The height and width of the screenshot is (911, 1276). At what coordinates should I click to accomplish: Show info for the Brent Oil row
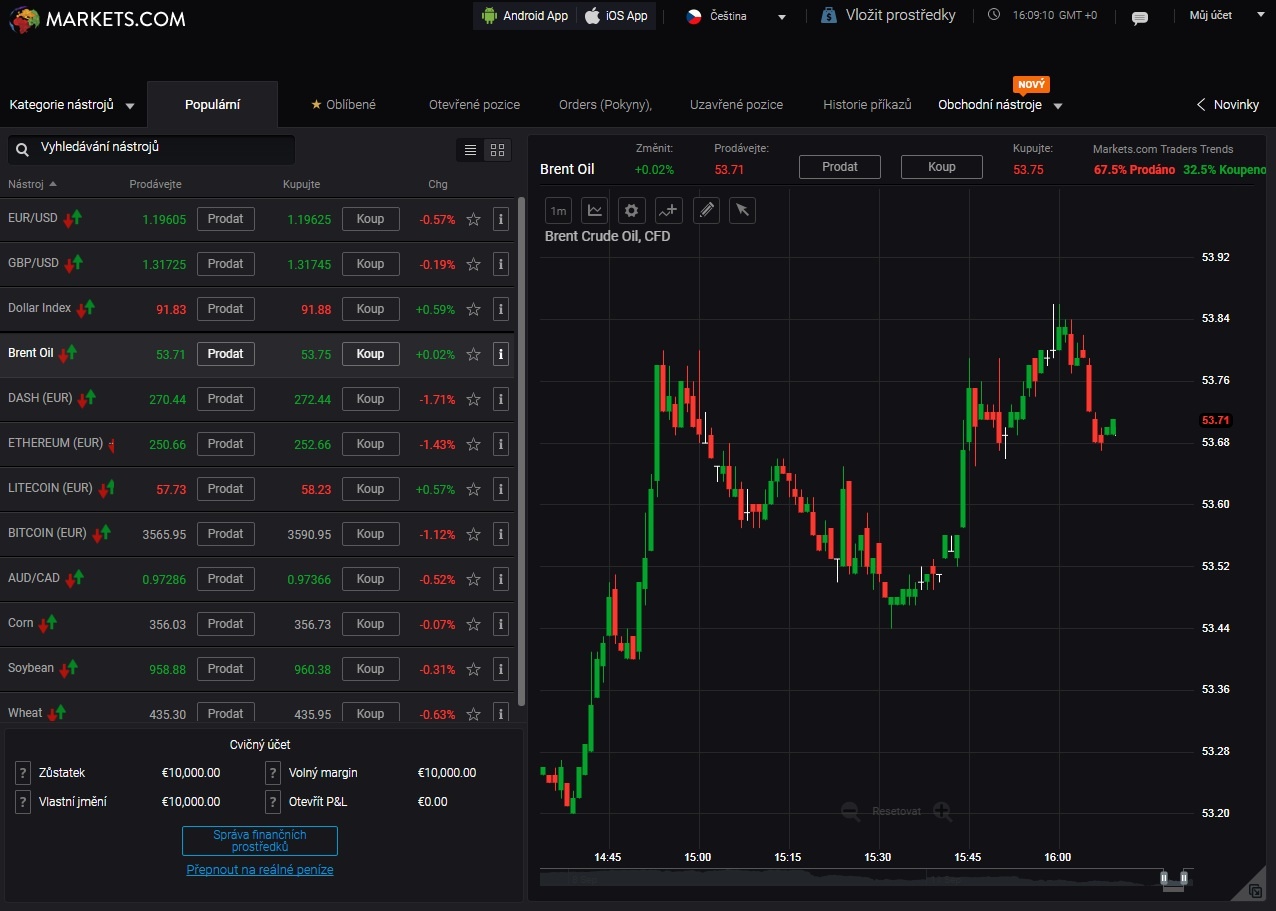(x=501, y=354)
